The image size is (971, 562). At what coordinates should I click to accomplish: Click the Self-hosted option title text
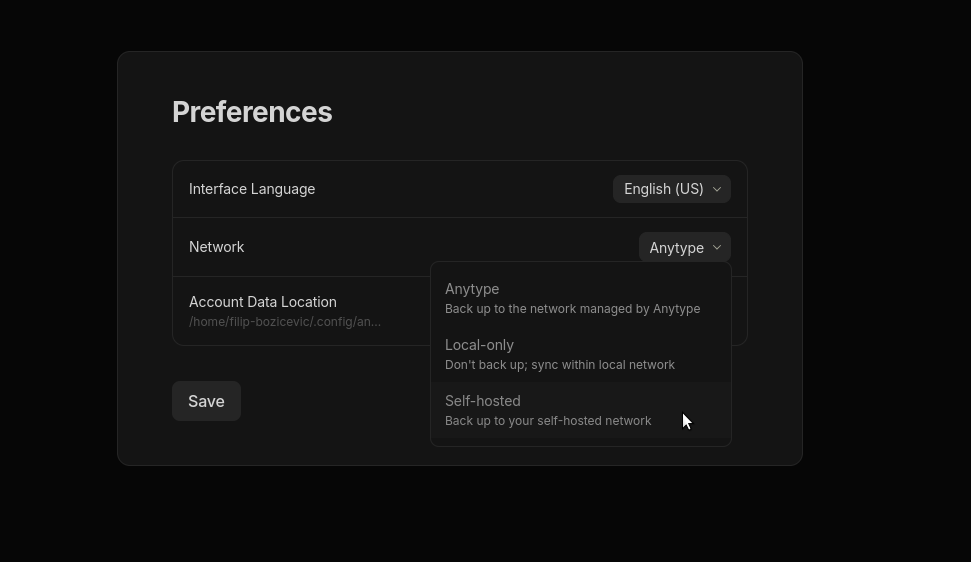[482, 401]
